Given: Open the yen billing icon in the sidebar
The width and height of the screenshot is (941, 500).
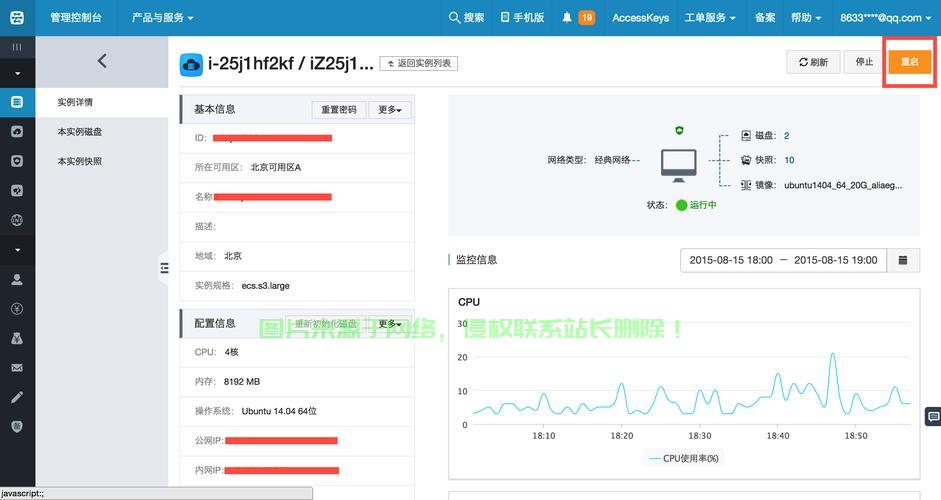Looking at the screenshot, I should pos(17,309).
